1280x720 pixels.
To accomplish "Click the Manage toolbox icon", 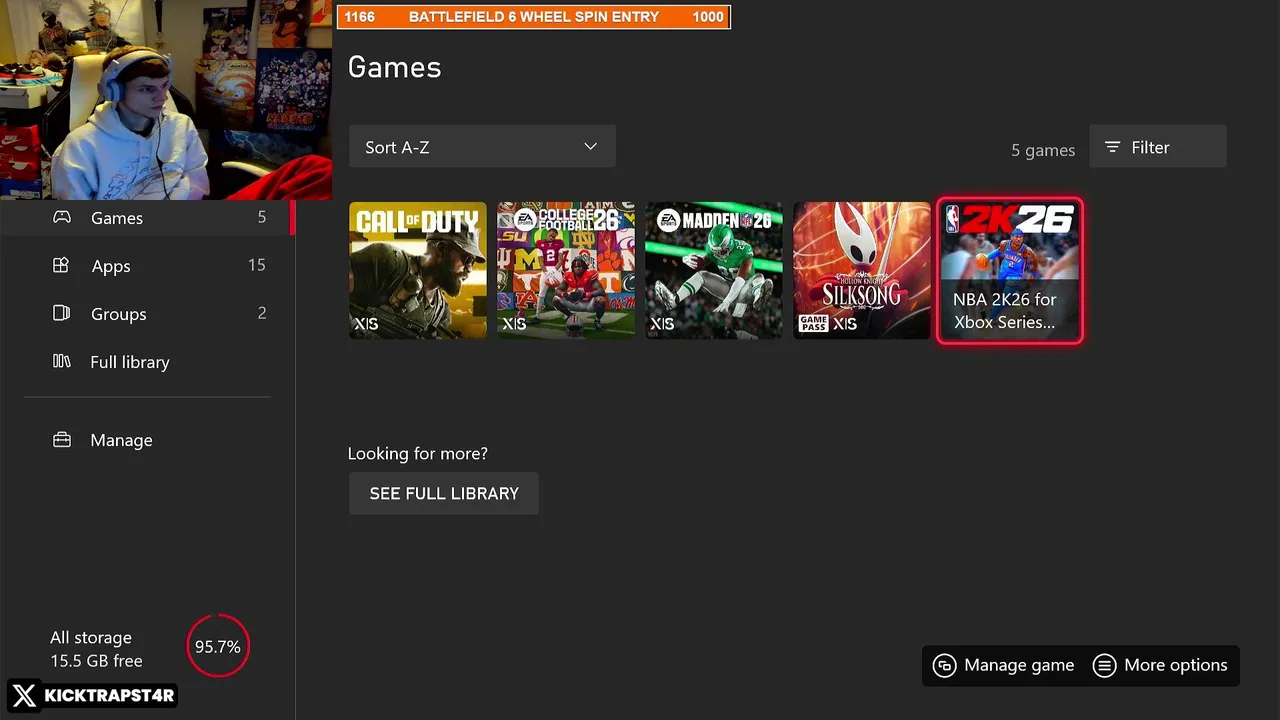I will click(x=62, y=440).
